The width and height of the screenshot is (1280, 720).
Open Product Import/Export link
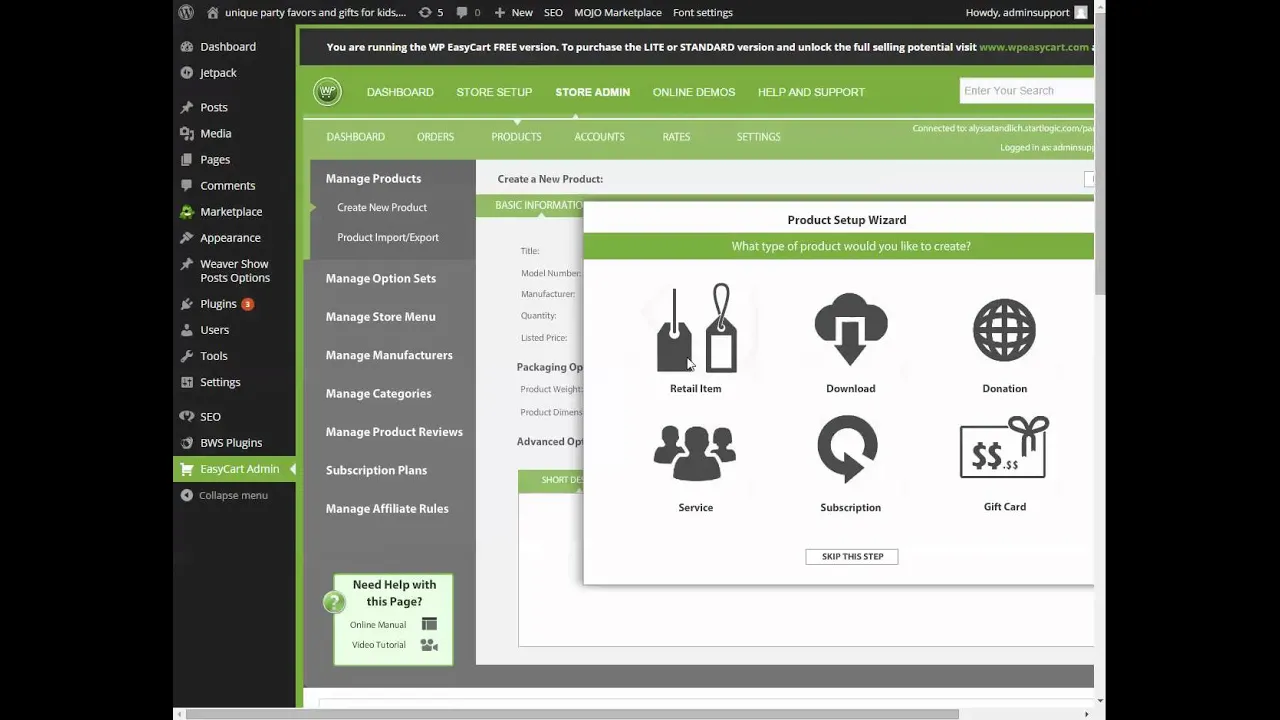388,237
